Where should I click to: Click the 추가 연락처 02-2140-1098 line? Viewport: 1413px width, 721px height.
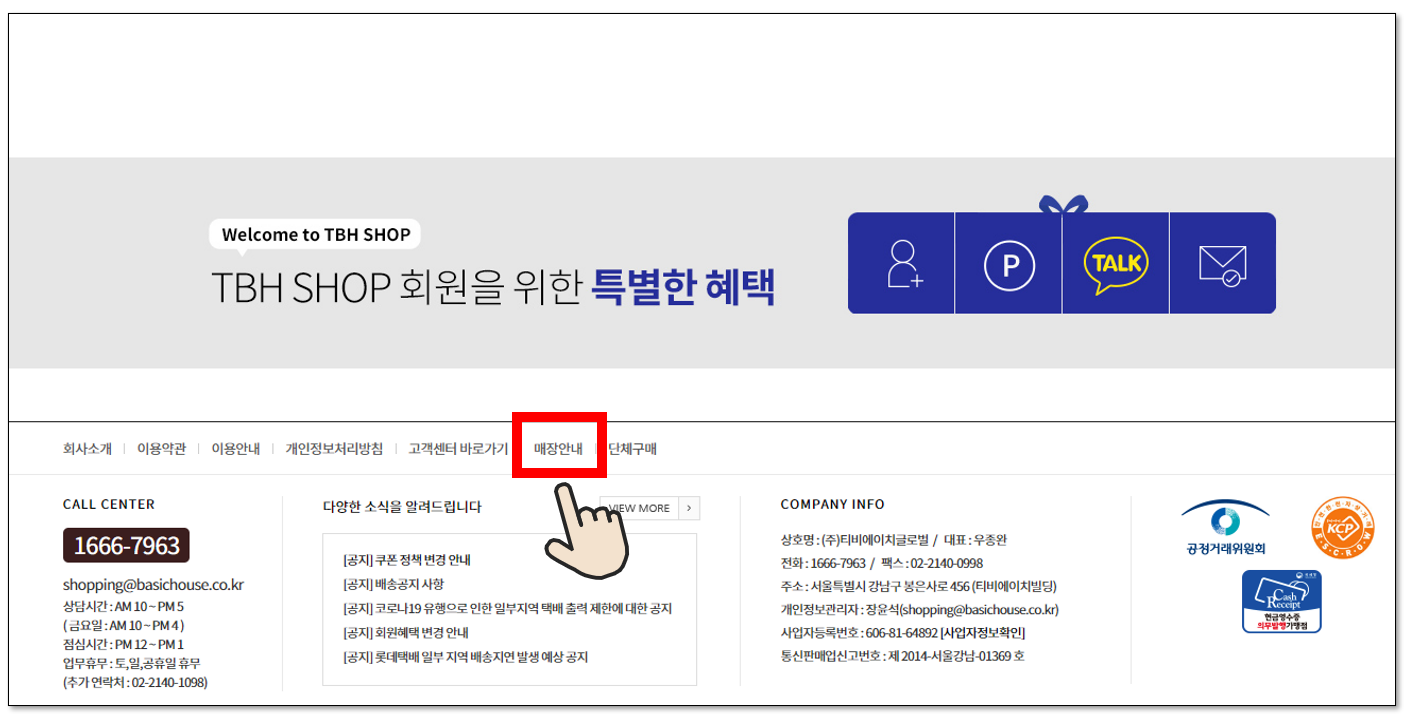pyautogui.click(x=135, y=682)
